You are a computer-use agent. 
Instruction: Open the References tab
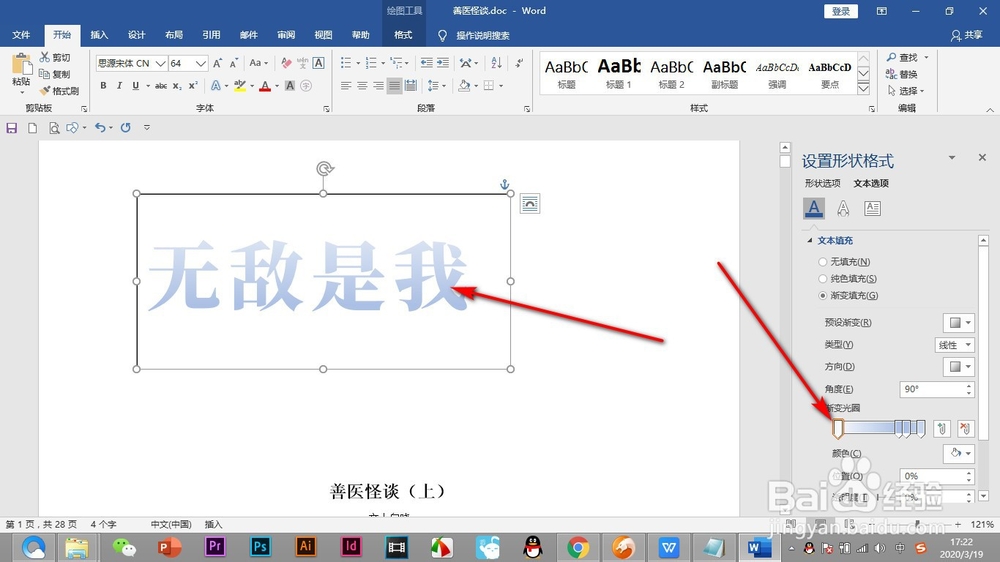tap(211, 35)
